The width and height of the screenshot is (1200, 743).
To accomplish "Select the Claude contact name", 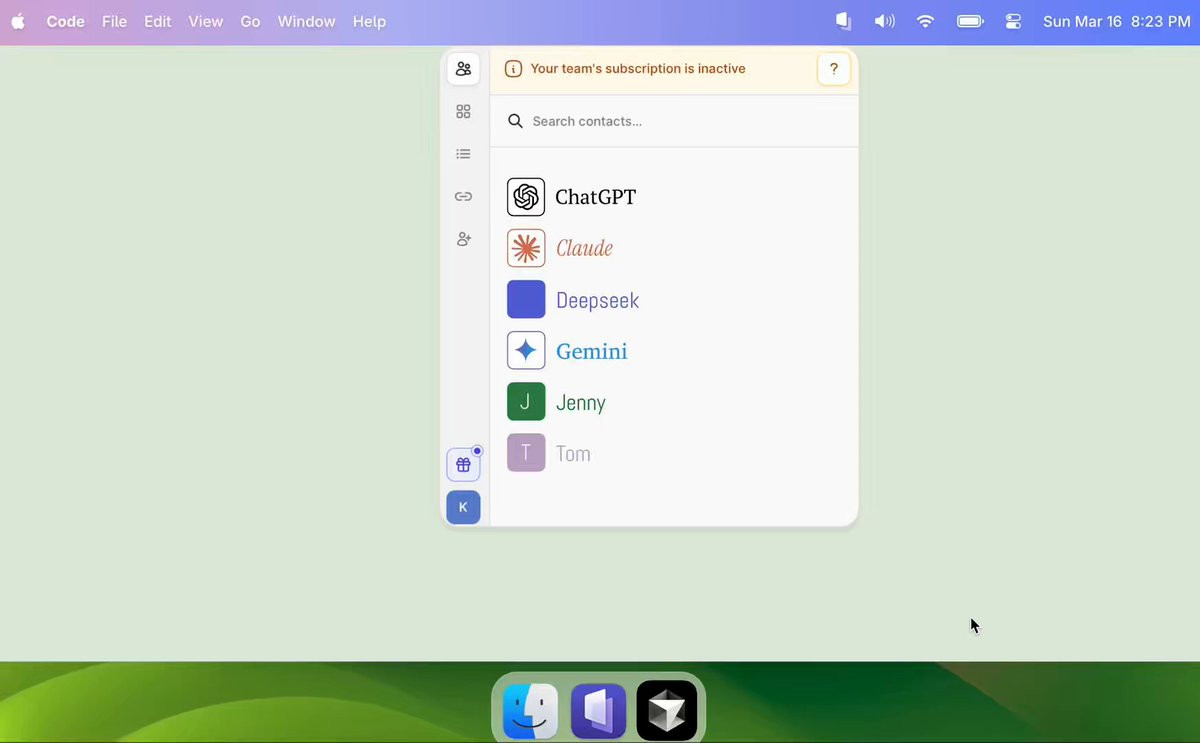I will coord(584,248).
